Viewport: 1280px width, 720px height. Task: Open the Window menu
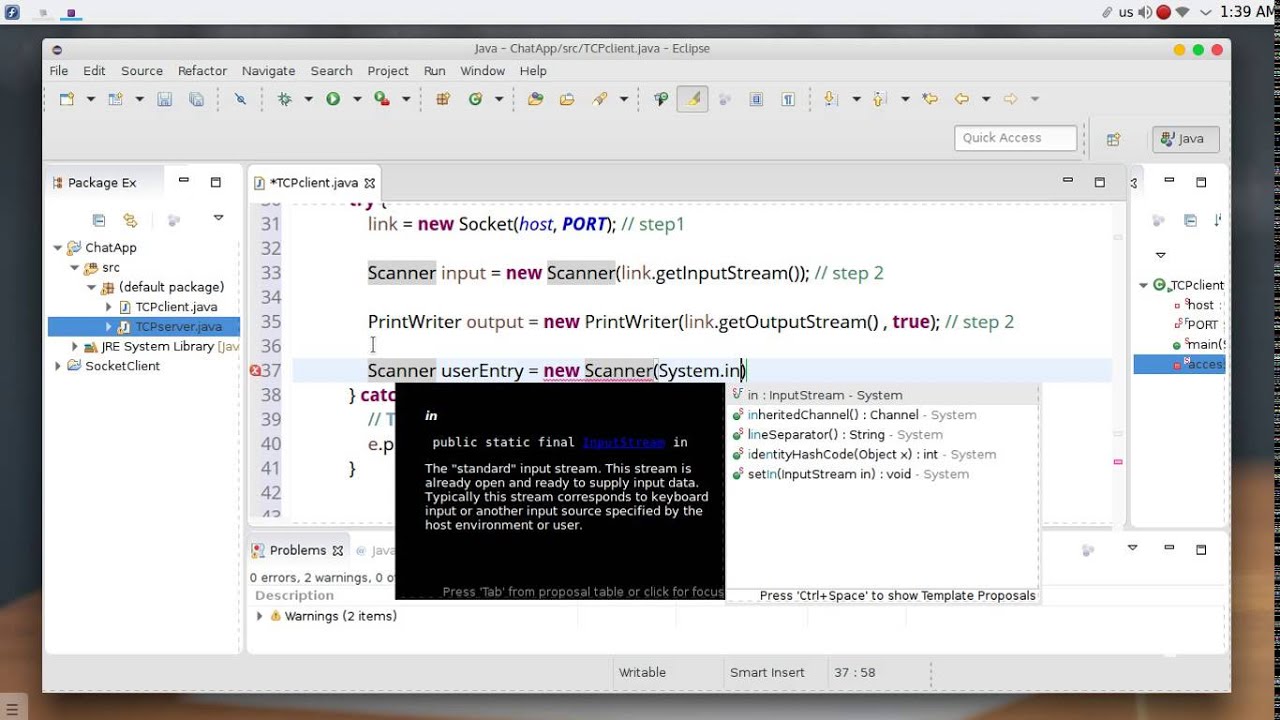[482, 71]
